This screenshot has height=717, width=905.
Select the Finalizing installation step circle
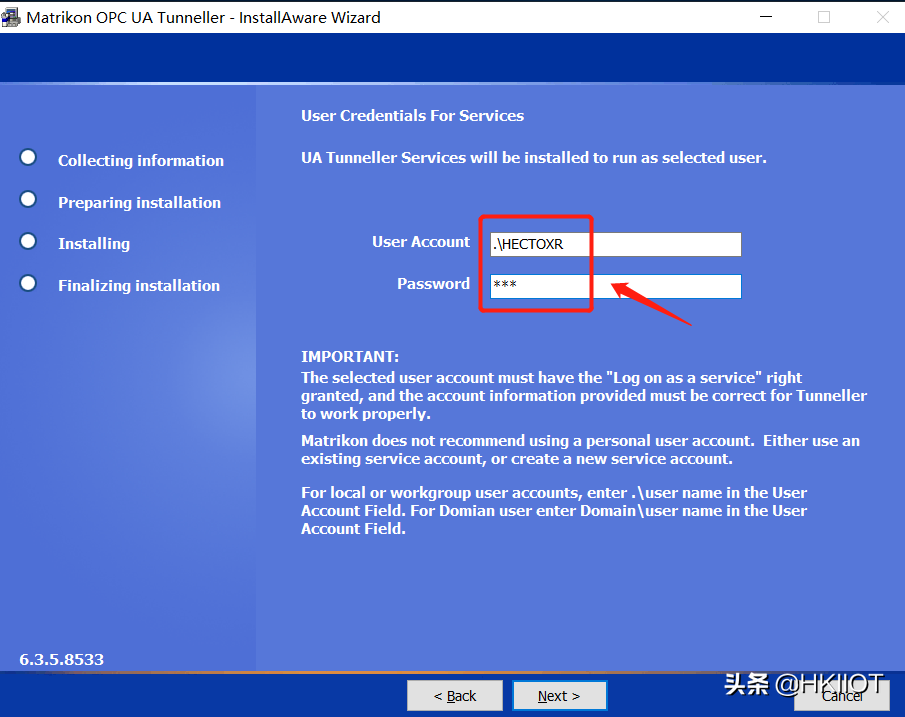[x=28, y=283]
